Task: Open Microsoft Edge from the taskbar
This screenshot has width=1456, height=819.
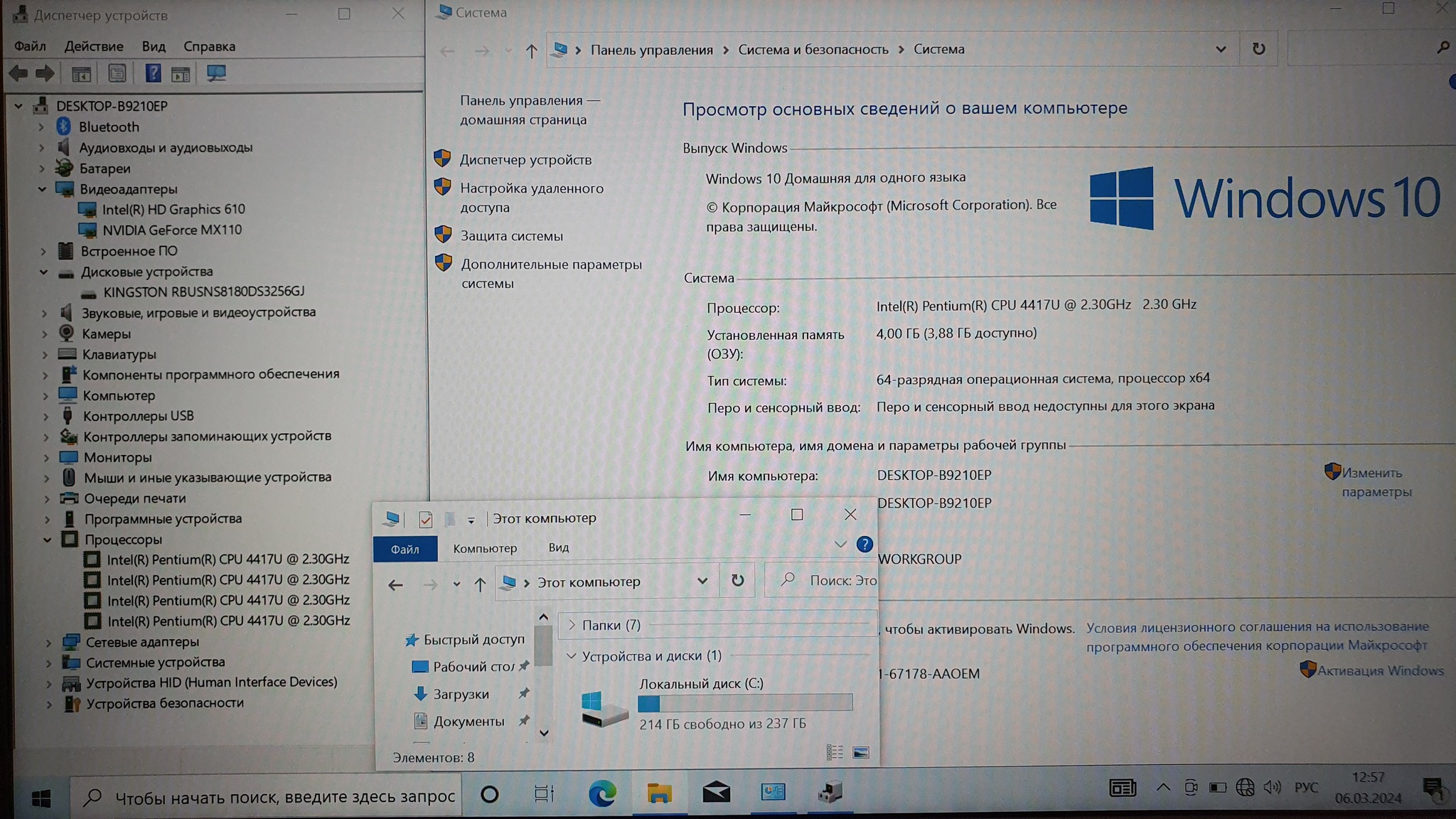Action: (601, 793)
